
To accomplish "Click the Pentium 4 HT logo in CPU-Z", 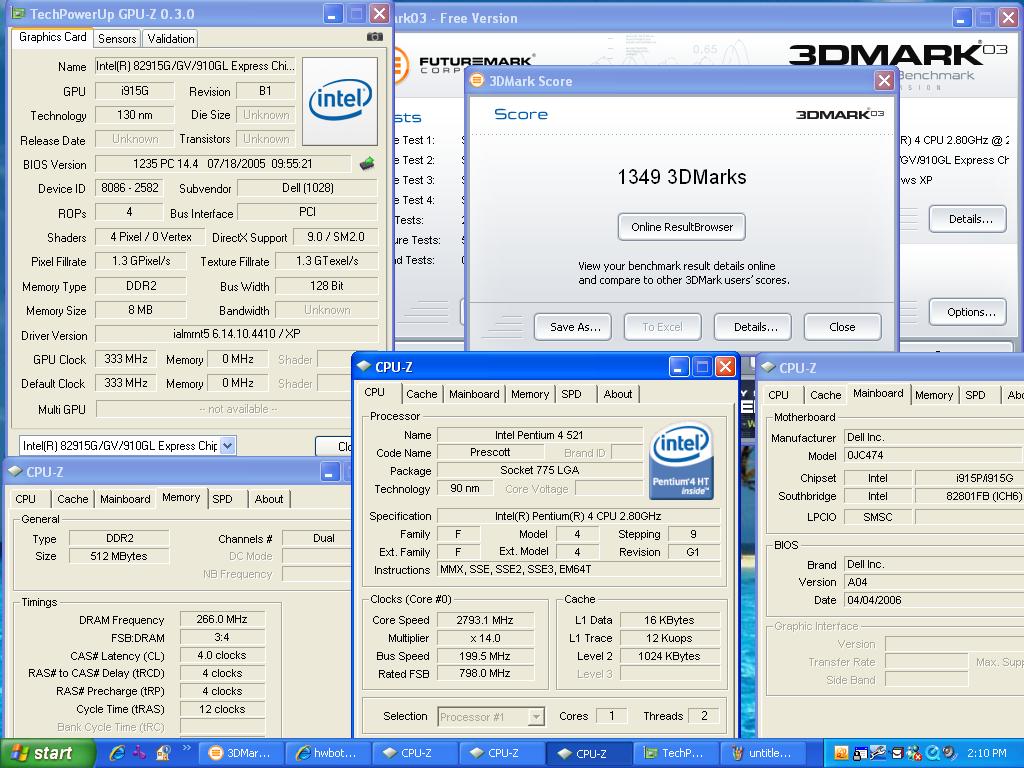I will 680,461.
